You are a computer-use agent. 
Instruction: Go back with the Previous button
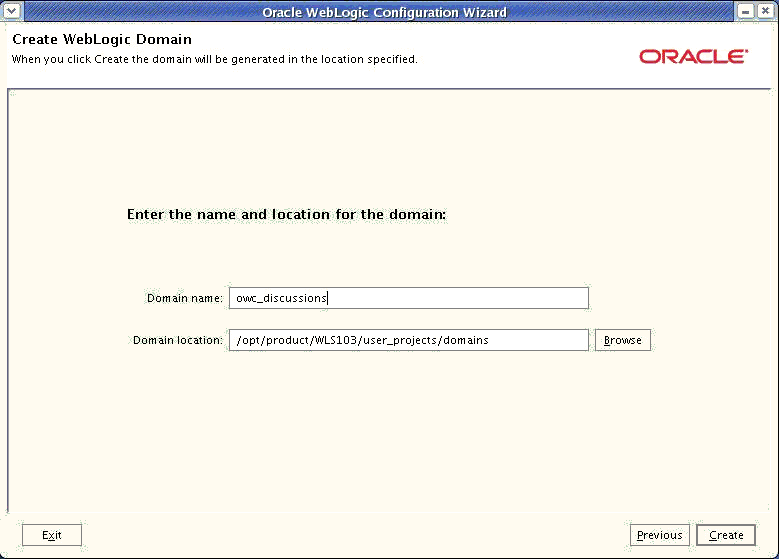659,535
